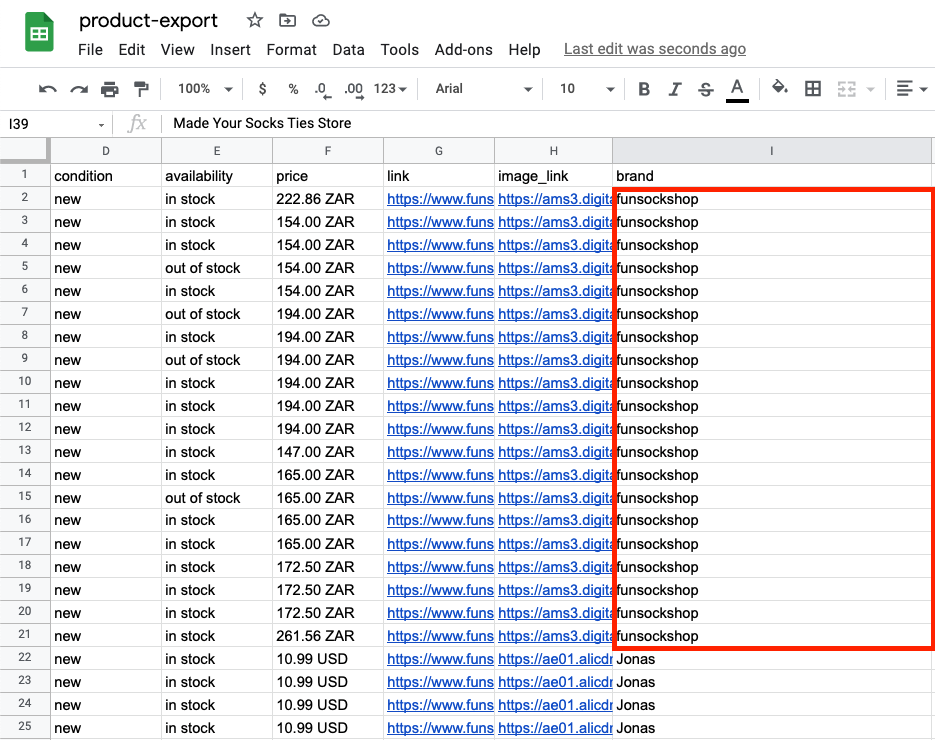Click into the formula bar text
935x740 pixels.
coord(262,123)
